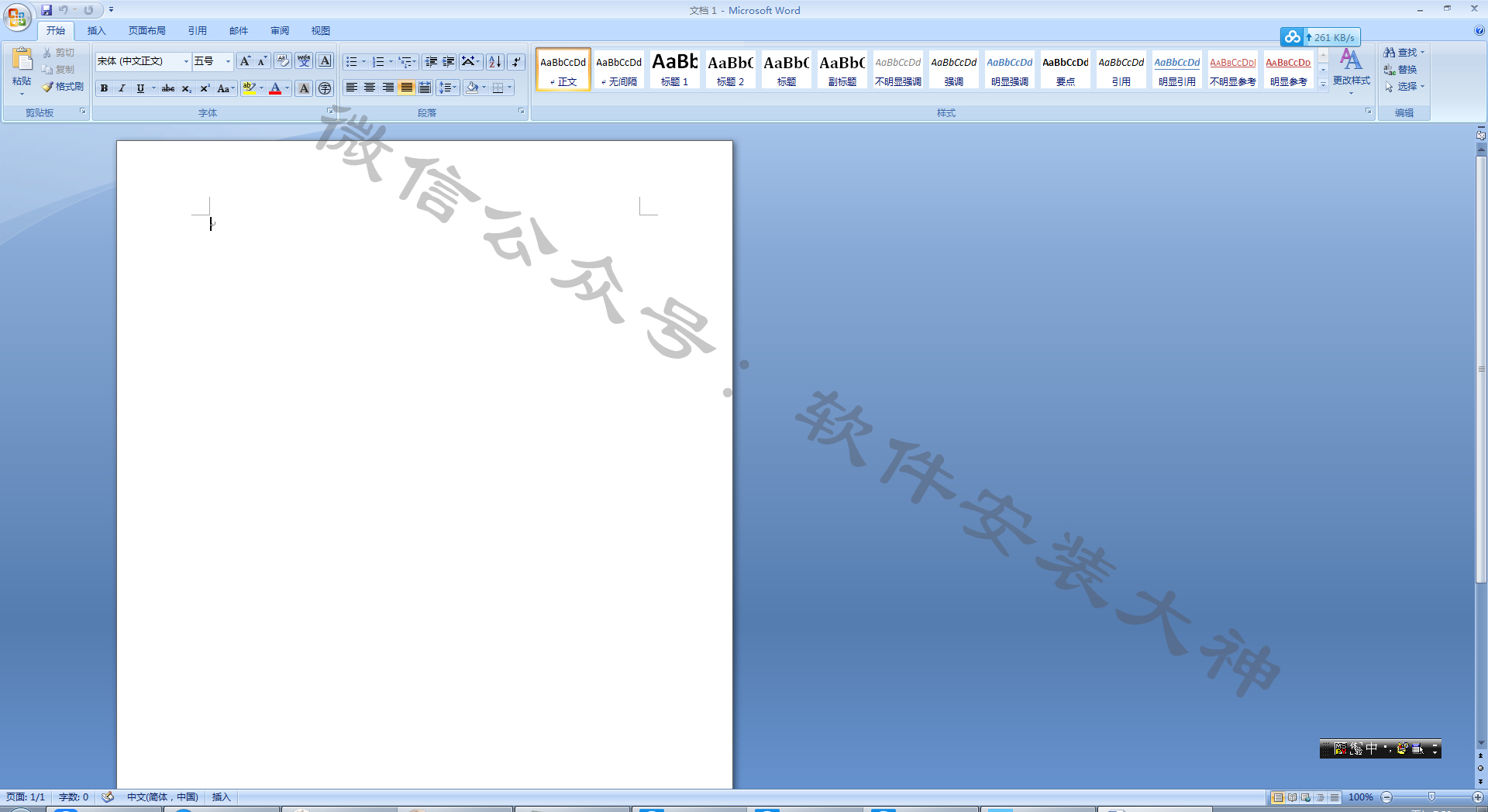Image resolution: width=1488 pixels, height=812 pixels.
Task: Apply the 标题 1 heading style
Action: 675,69
